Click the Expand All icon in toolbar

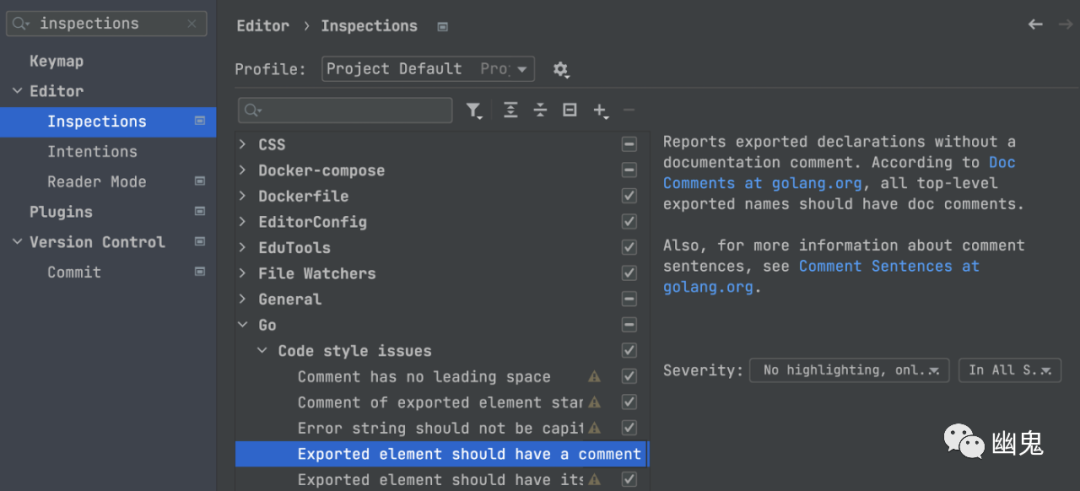click(511, 110)
